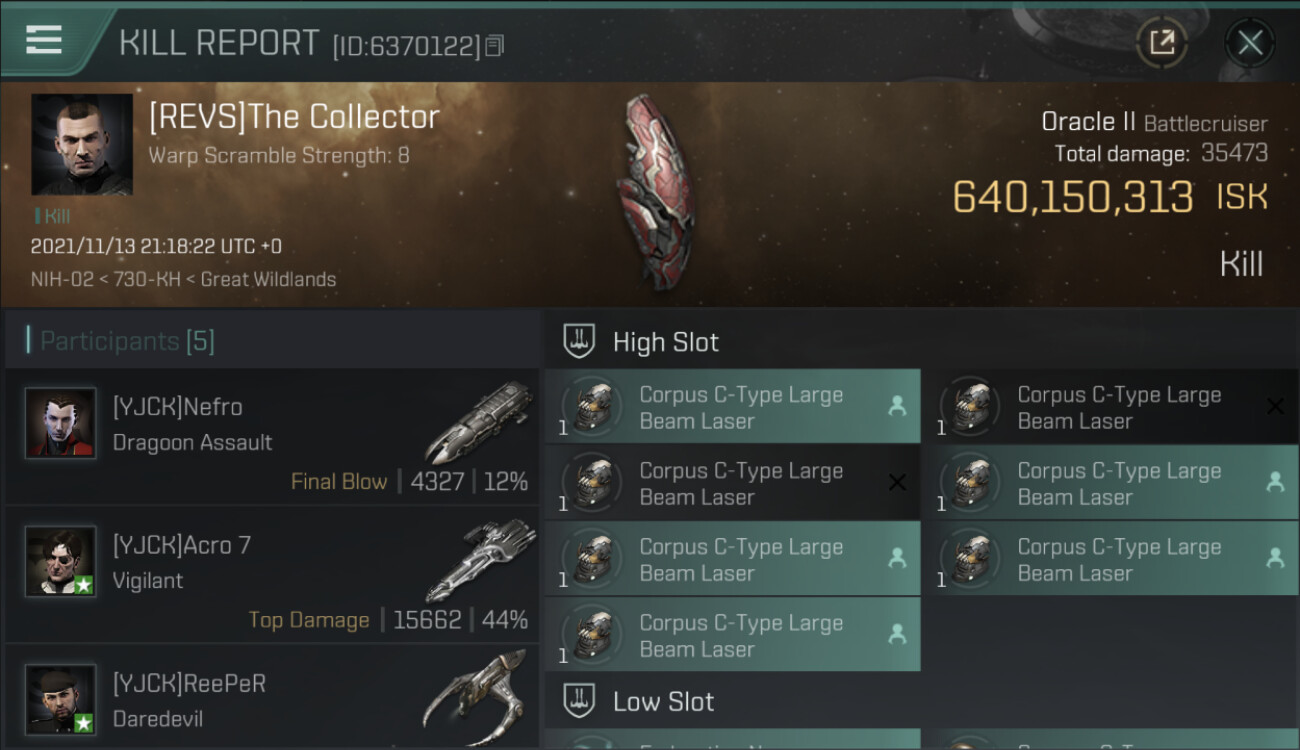Click the share/export kill report icon
The height and width of the screenshot is (750, 1300).
(1162, 42)
